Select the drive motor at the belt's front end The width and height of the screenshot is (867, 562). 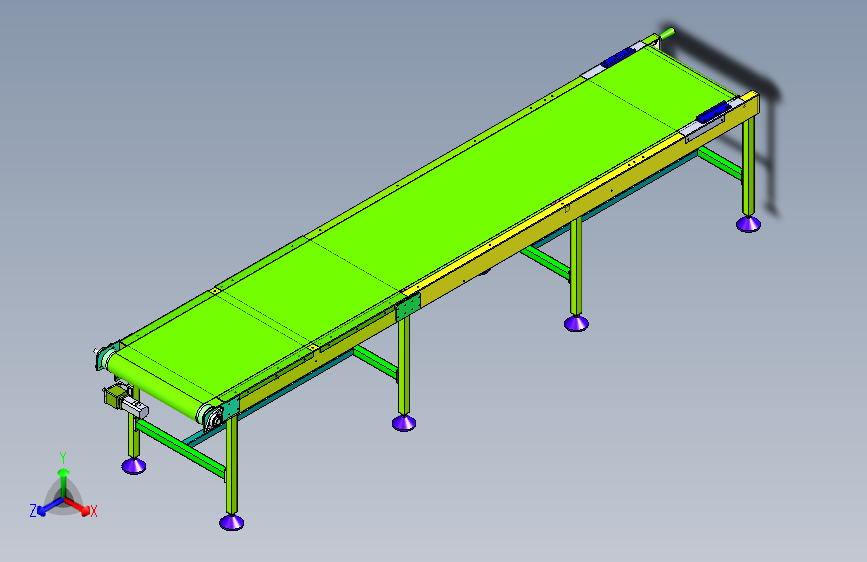[125, 401]
